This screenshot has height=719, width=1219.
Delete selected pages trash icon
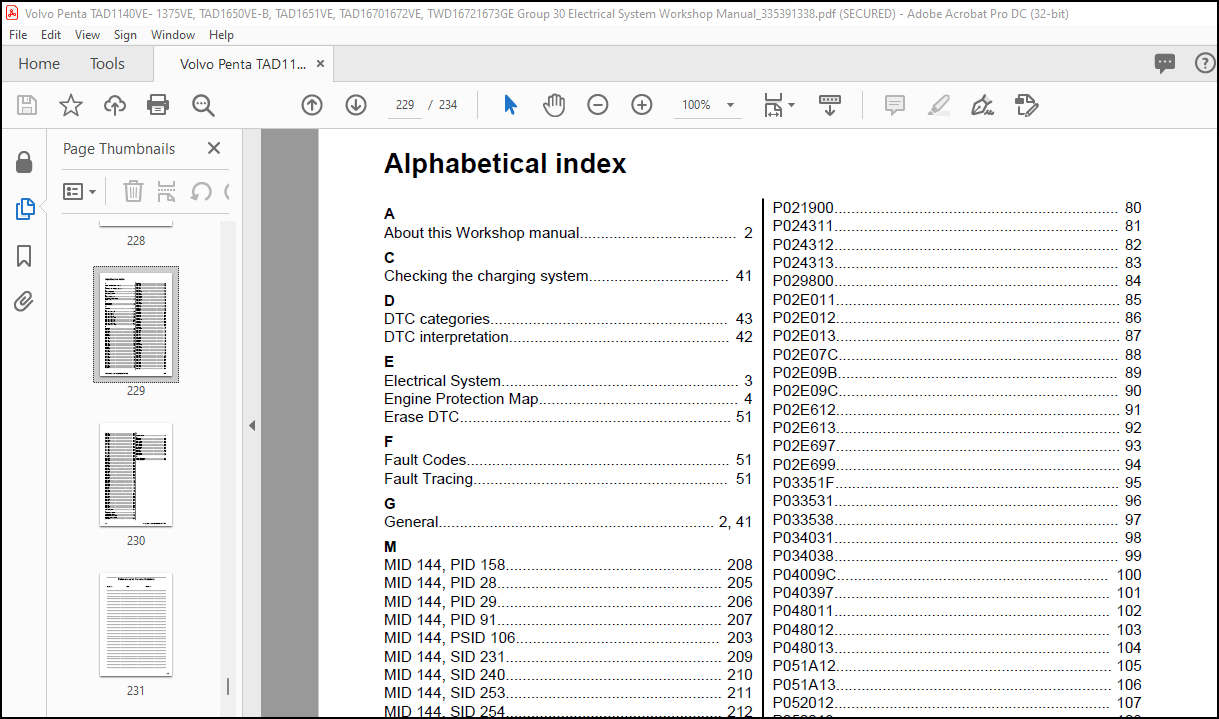click(133, 191)
